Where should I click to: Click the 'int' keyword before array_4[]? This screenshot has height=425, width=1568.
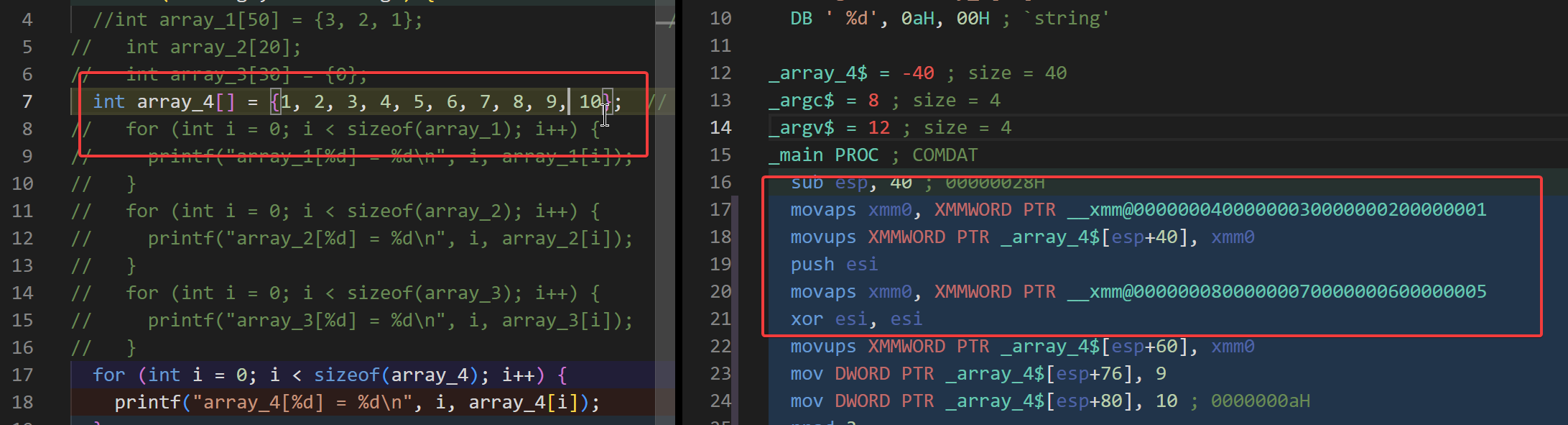pos(108,101)
